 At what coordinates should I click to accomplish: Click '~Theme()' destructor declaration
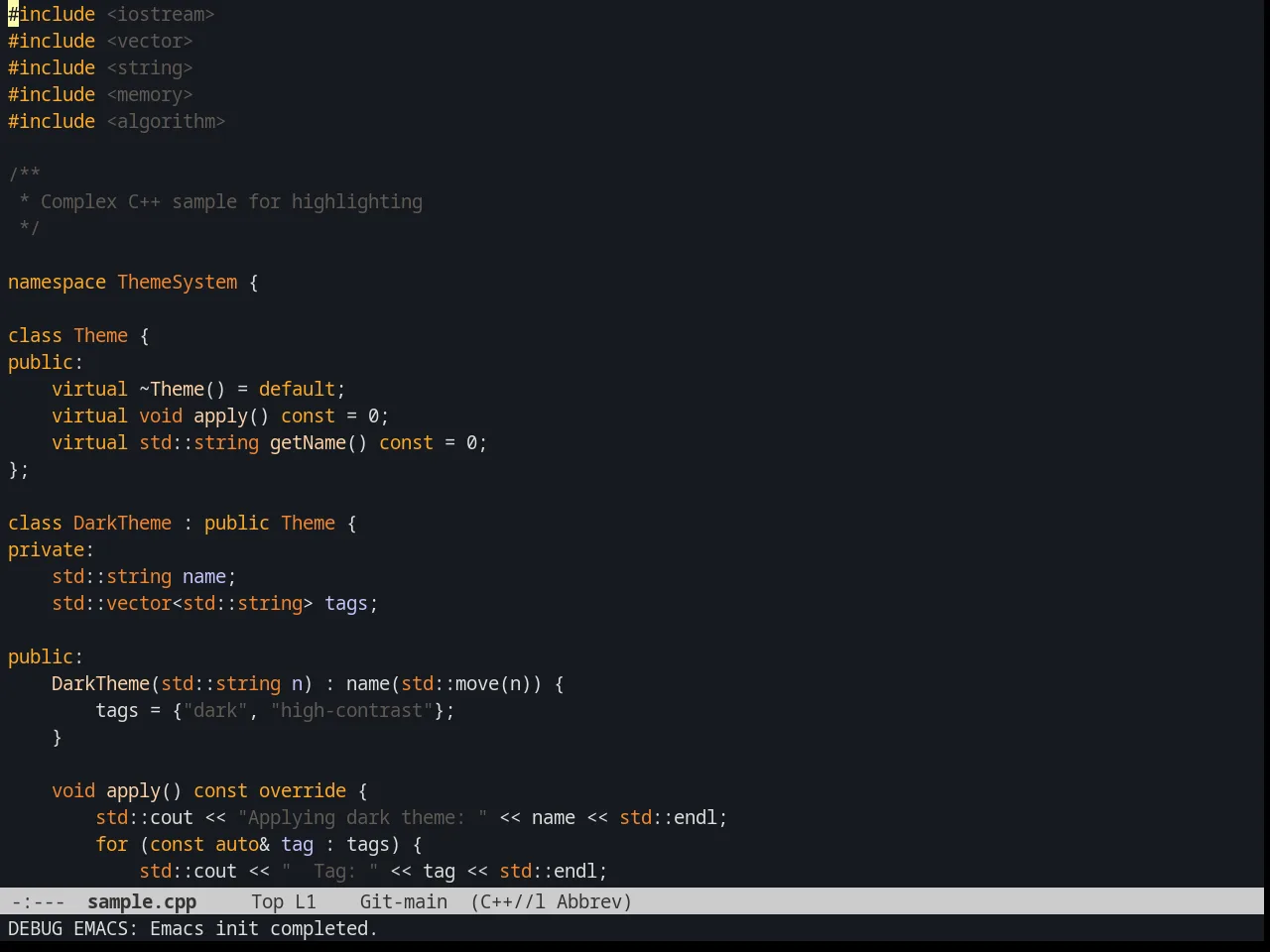coord(183,389)
